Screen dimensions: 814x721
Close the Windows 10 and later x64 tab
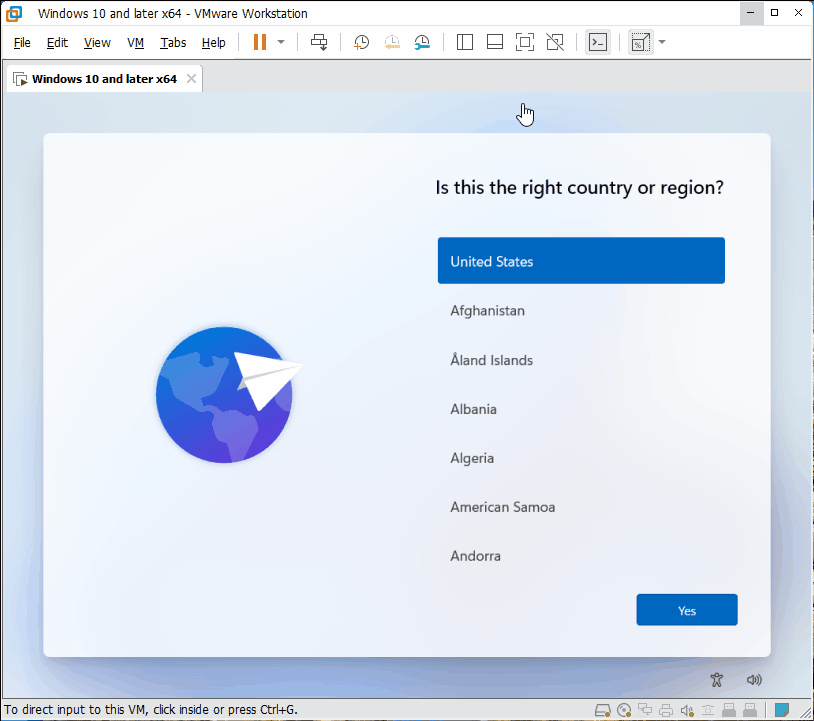pyautogui.click(x=192, y=79)
